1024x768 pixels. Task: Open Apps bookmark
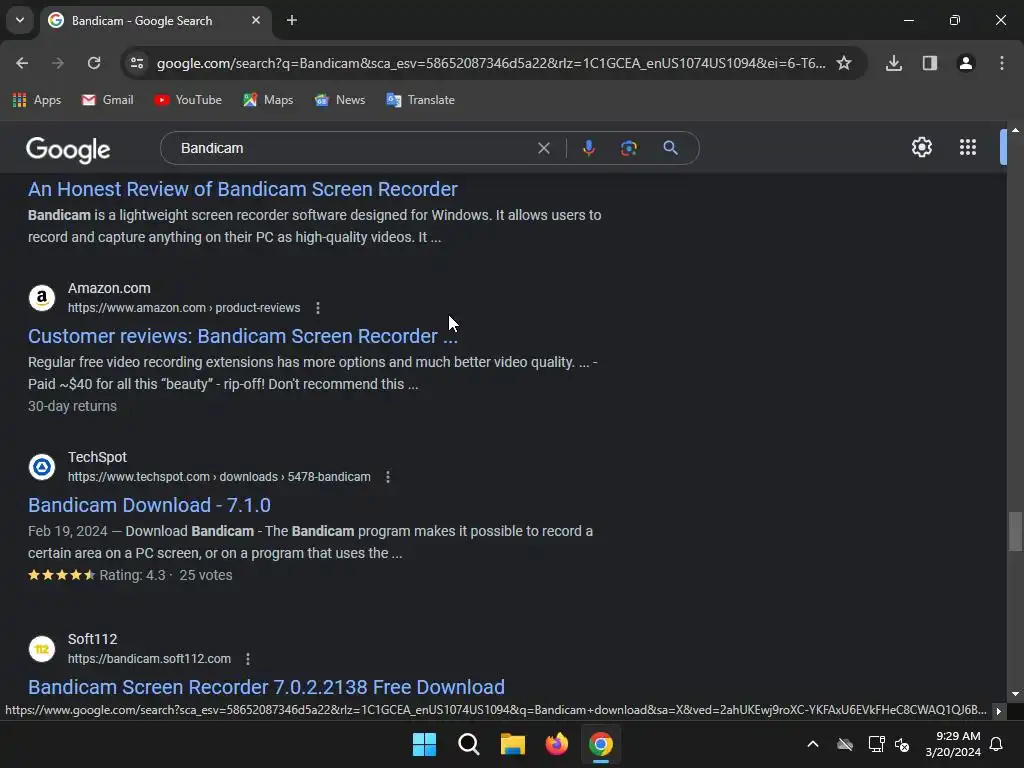pos(37,100)
